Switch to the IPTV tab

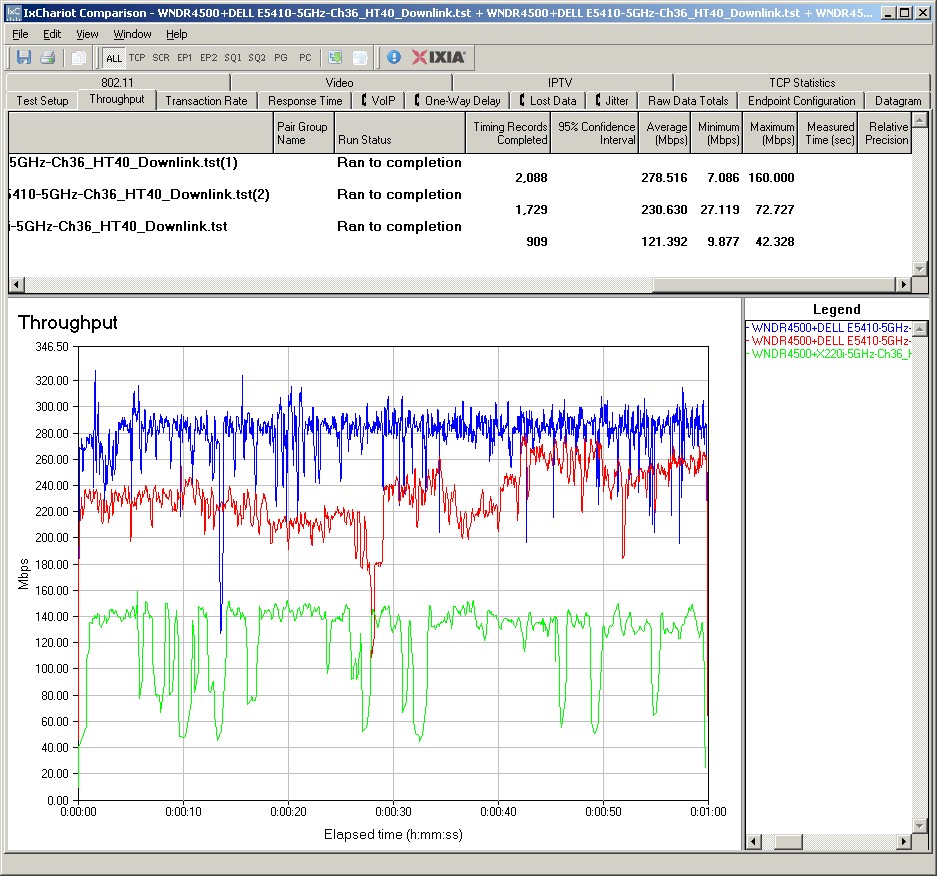click(560, 82)
